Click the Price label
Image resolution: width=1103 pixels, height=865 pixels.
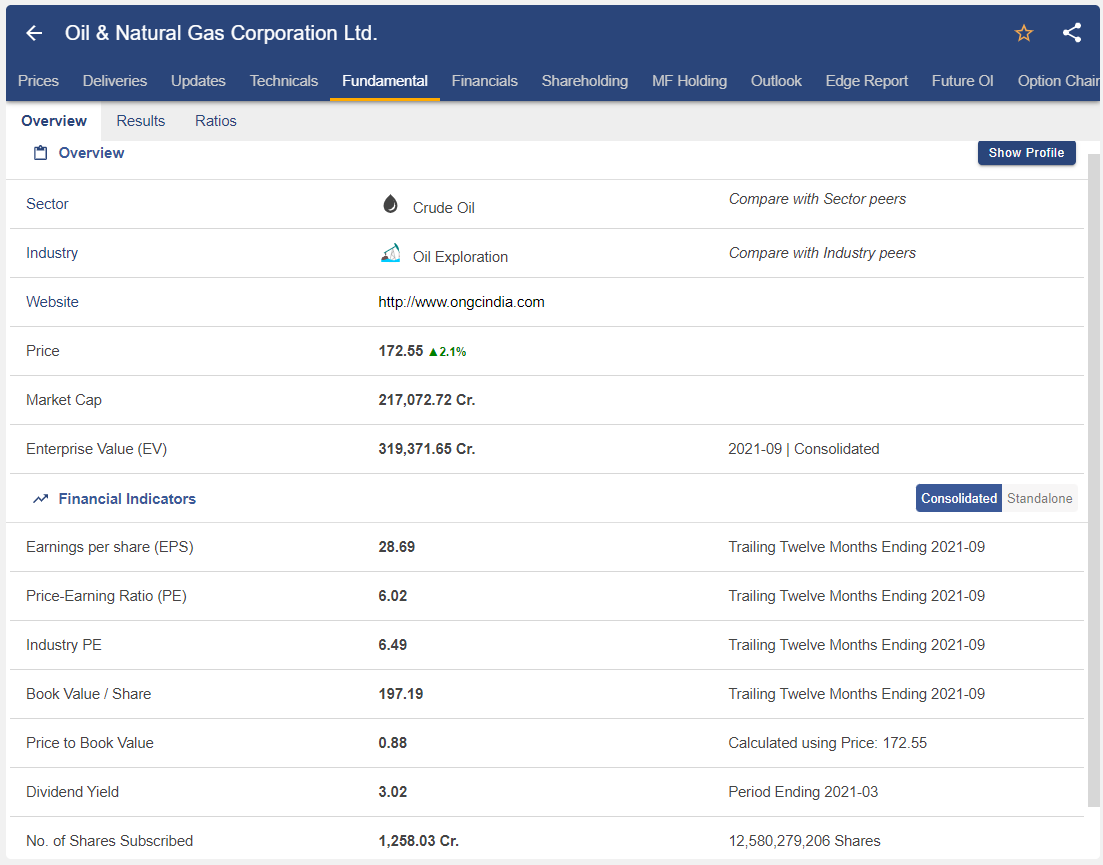pyautogui.click(x=42, y=351)
